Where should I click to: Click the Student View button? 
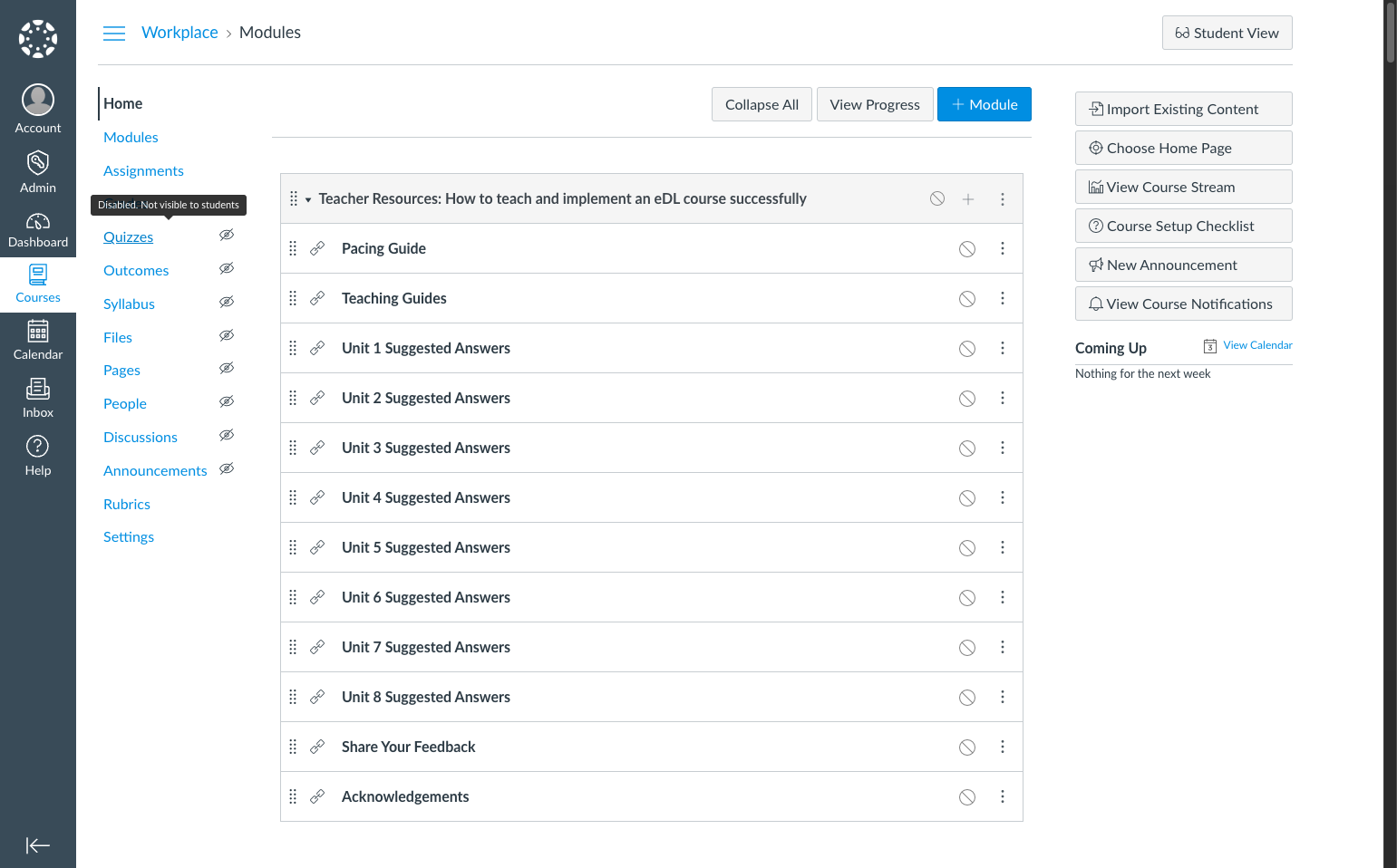click(1227, 33)
